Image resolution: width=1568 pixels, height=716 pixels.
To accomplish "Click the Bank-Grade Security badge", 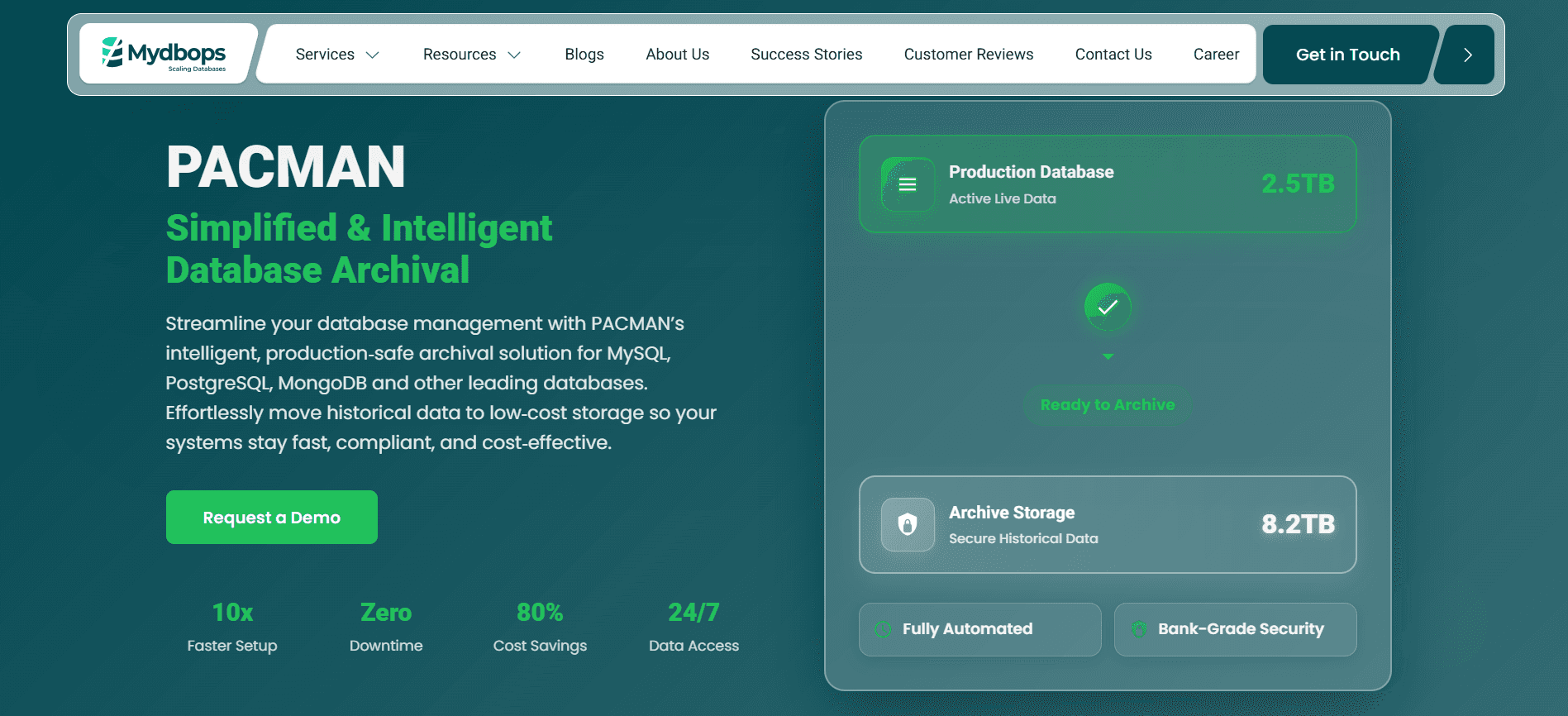I will point(1236,629).
